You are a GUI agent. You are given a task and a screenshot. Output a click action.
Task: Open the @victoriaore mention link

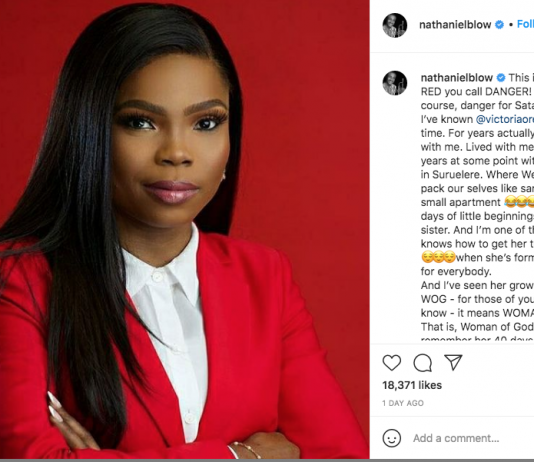point(505,119)
